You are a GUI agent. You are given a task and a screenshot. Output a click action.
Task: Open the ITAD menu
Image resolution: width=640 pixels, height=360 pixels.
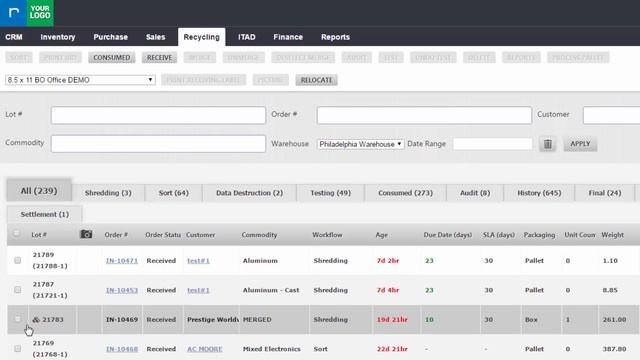tap(247, 37)
